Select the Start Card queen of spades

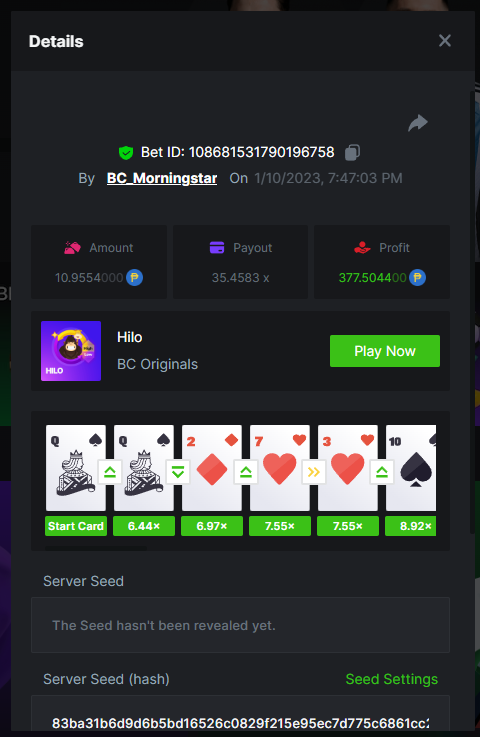76,468
